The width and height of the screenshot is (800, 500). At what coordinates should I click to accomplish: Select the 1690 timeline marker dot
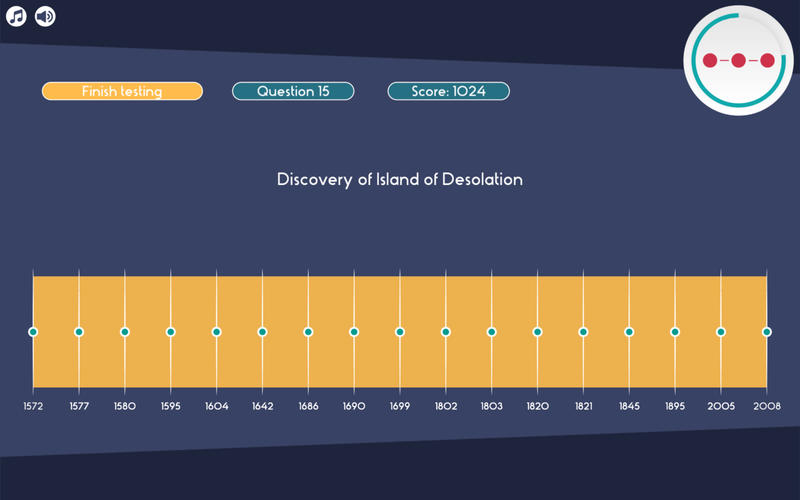click(354, 332)
